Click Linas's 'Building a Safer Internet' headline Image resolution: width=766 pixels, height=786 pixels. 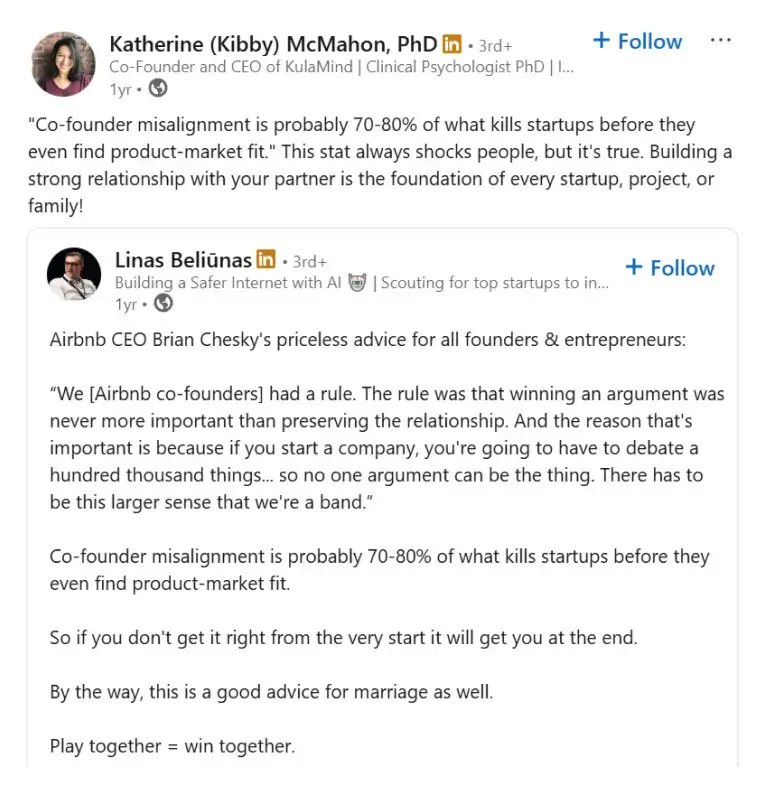pos(228,283)
